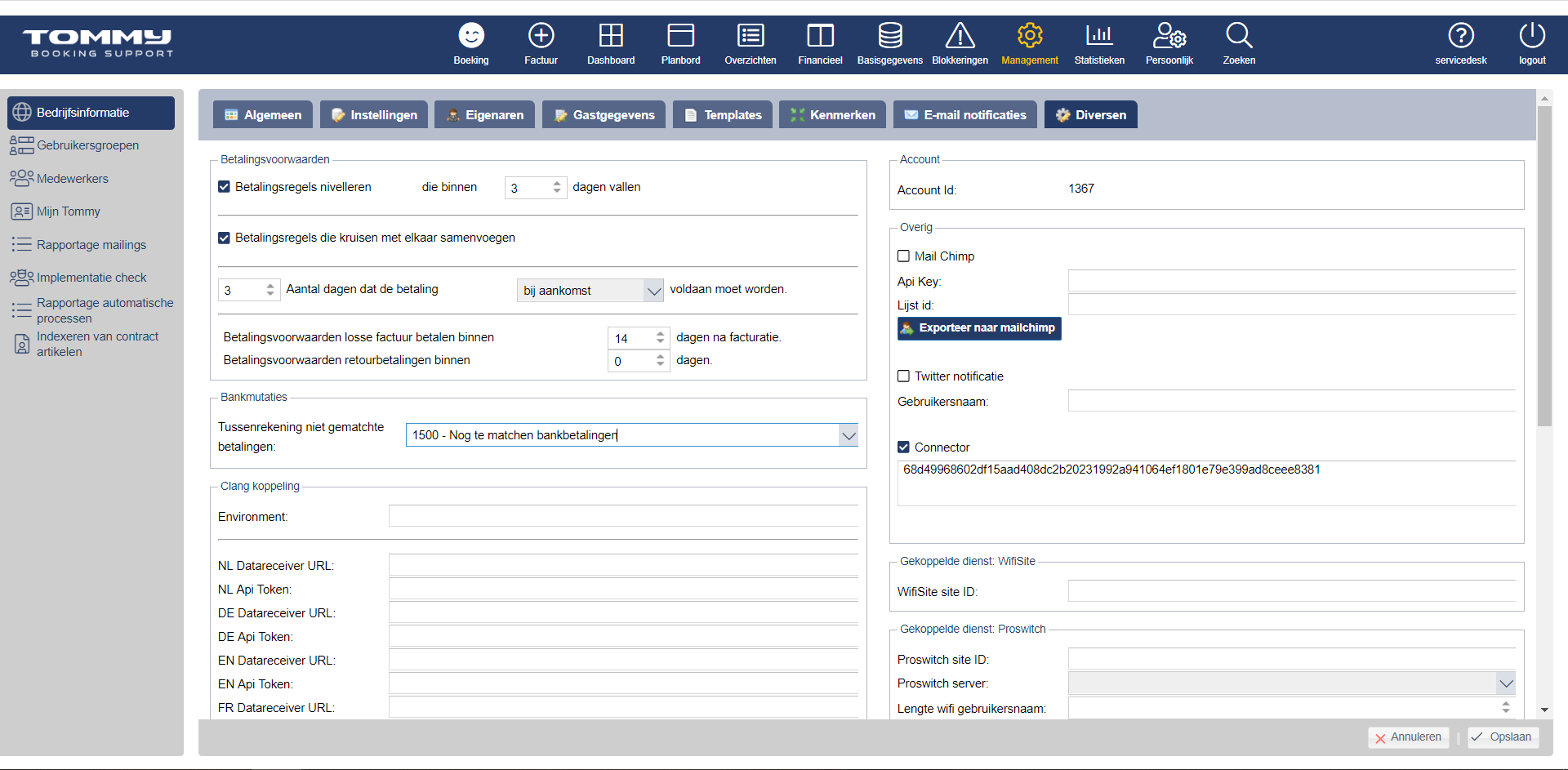The image size is (1568, 770).
Task: Adjust the retourbetalingen dagen stepper
Action: [x=660, y=360]
